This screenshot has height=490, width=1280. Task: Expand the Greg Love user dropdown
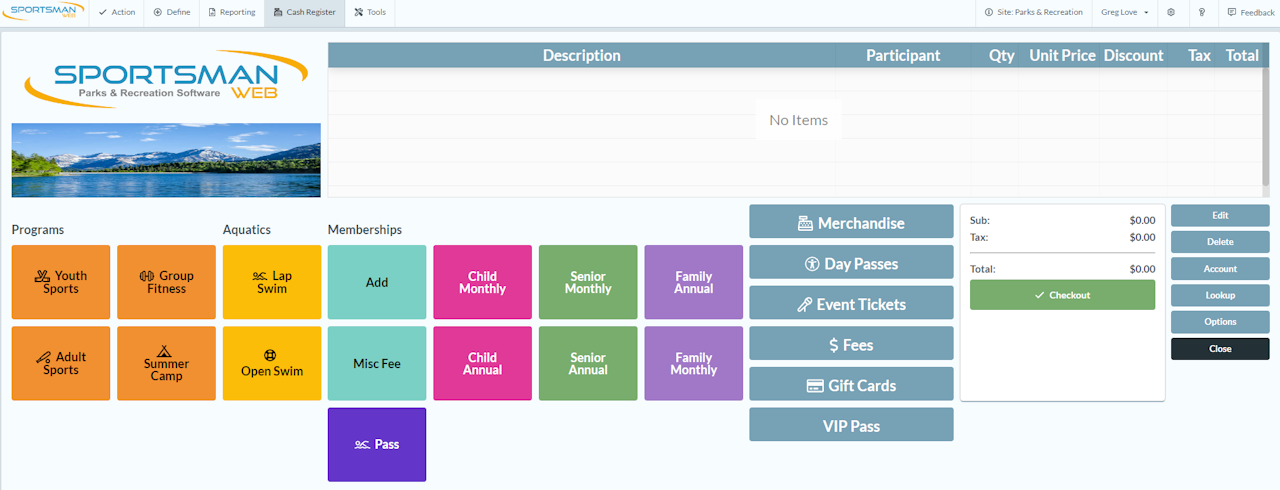pos(1124,12)
